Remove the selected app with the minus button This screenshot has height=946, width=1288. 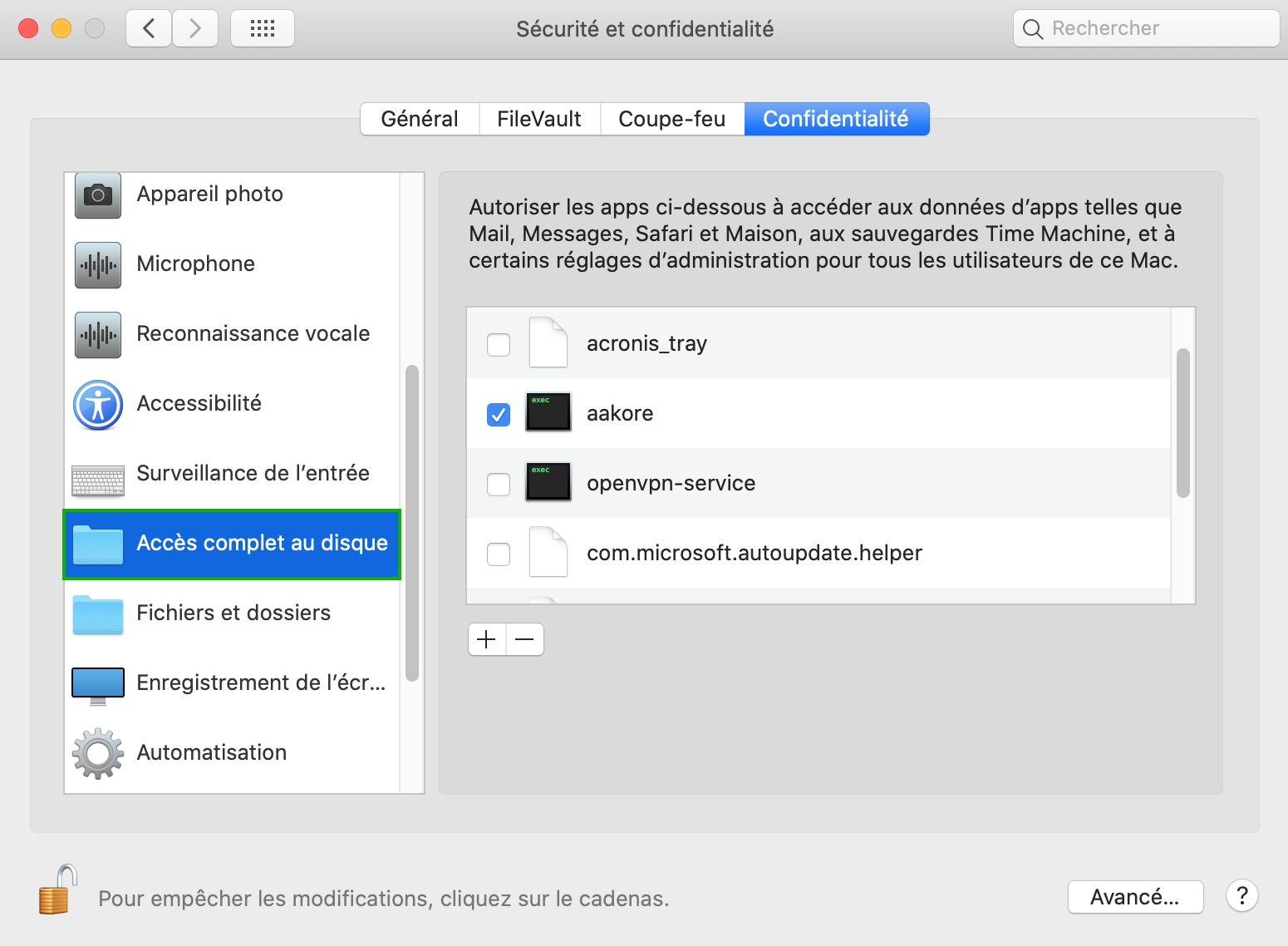pos(524,639)
